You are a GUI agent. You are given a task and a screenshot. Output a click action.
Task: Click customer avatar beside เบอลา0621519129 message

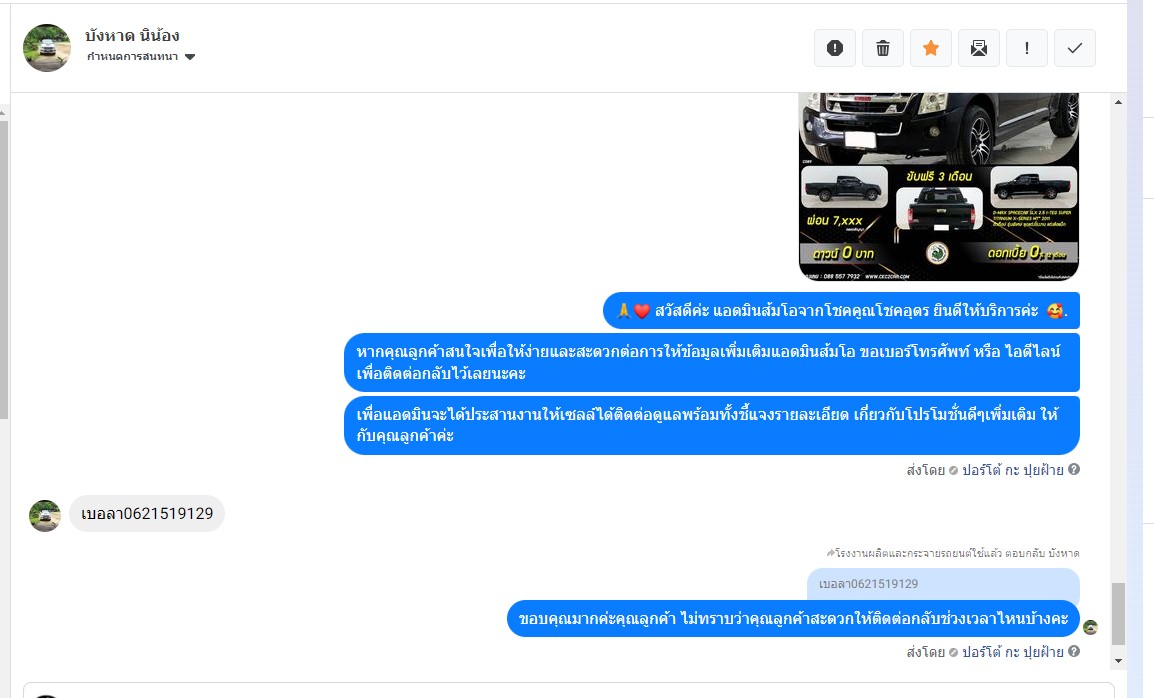pyautogui.click(x=45, y=516)
